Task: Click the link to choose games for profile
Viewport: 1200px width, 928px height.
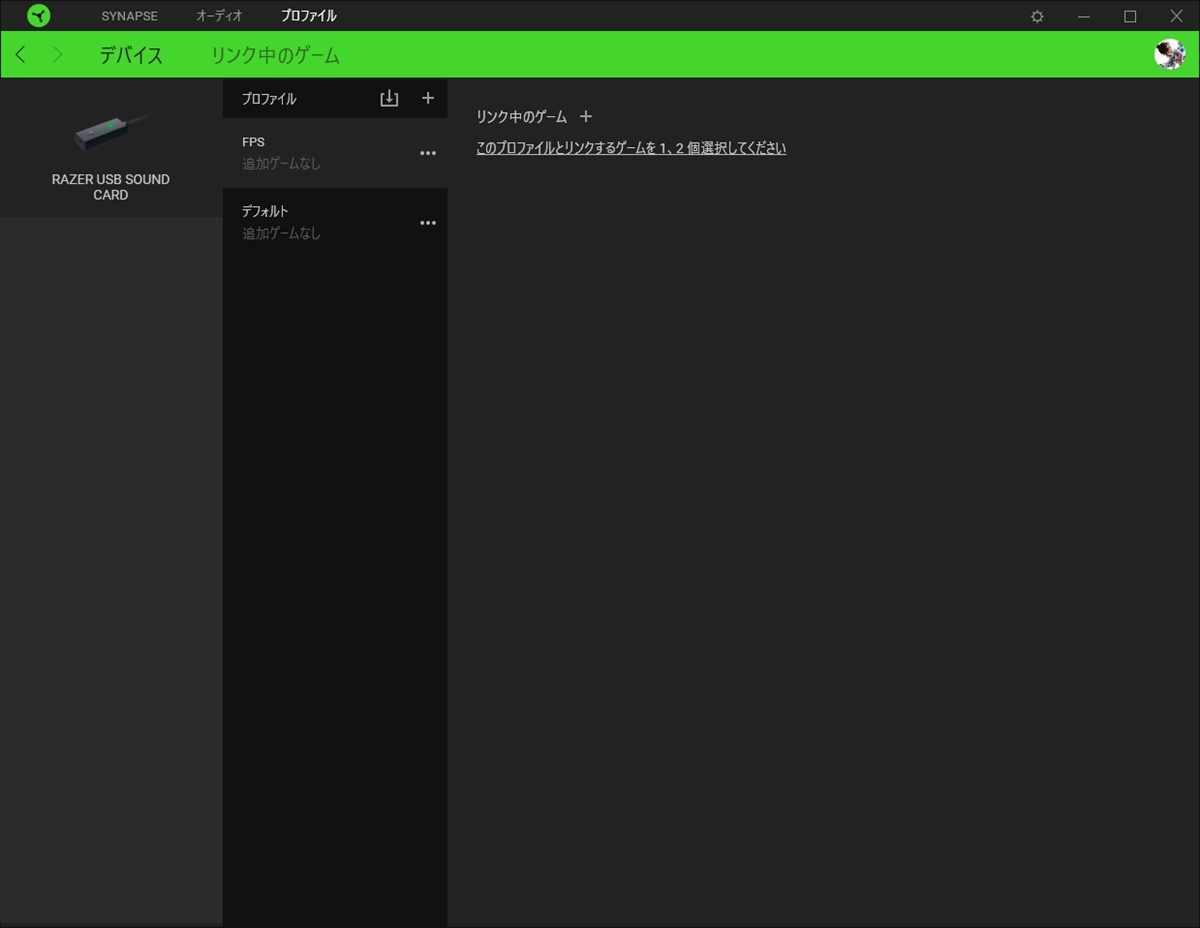Action: pos(631,148)
